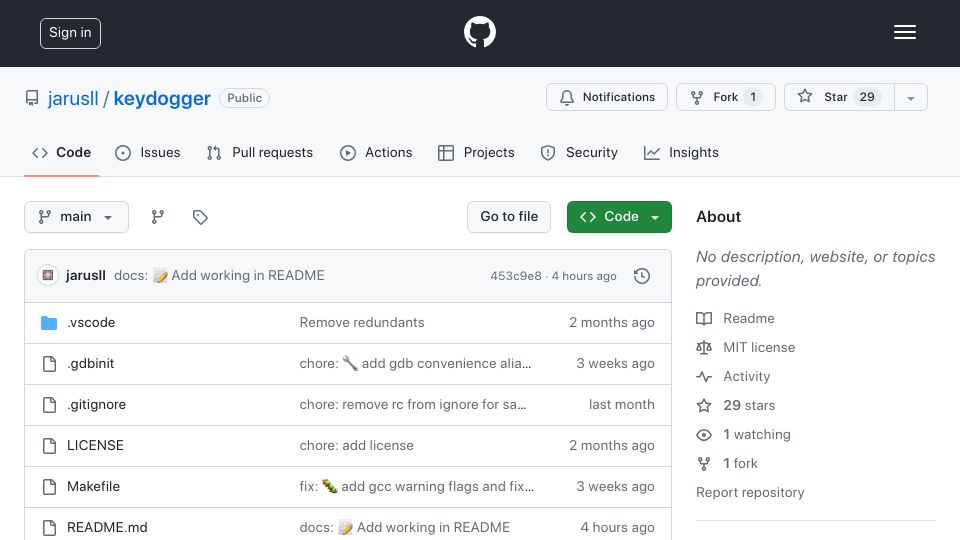Click the Public visibility badge
This screenshot has height=540, width=960.
coord(244,98)
